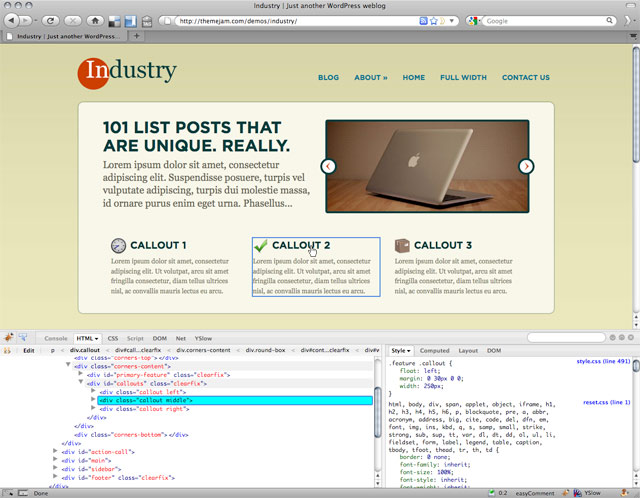Click the browser forward arrow button

point(25,20)
